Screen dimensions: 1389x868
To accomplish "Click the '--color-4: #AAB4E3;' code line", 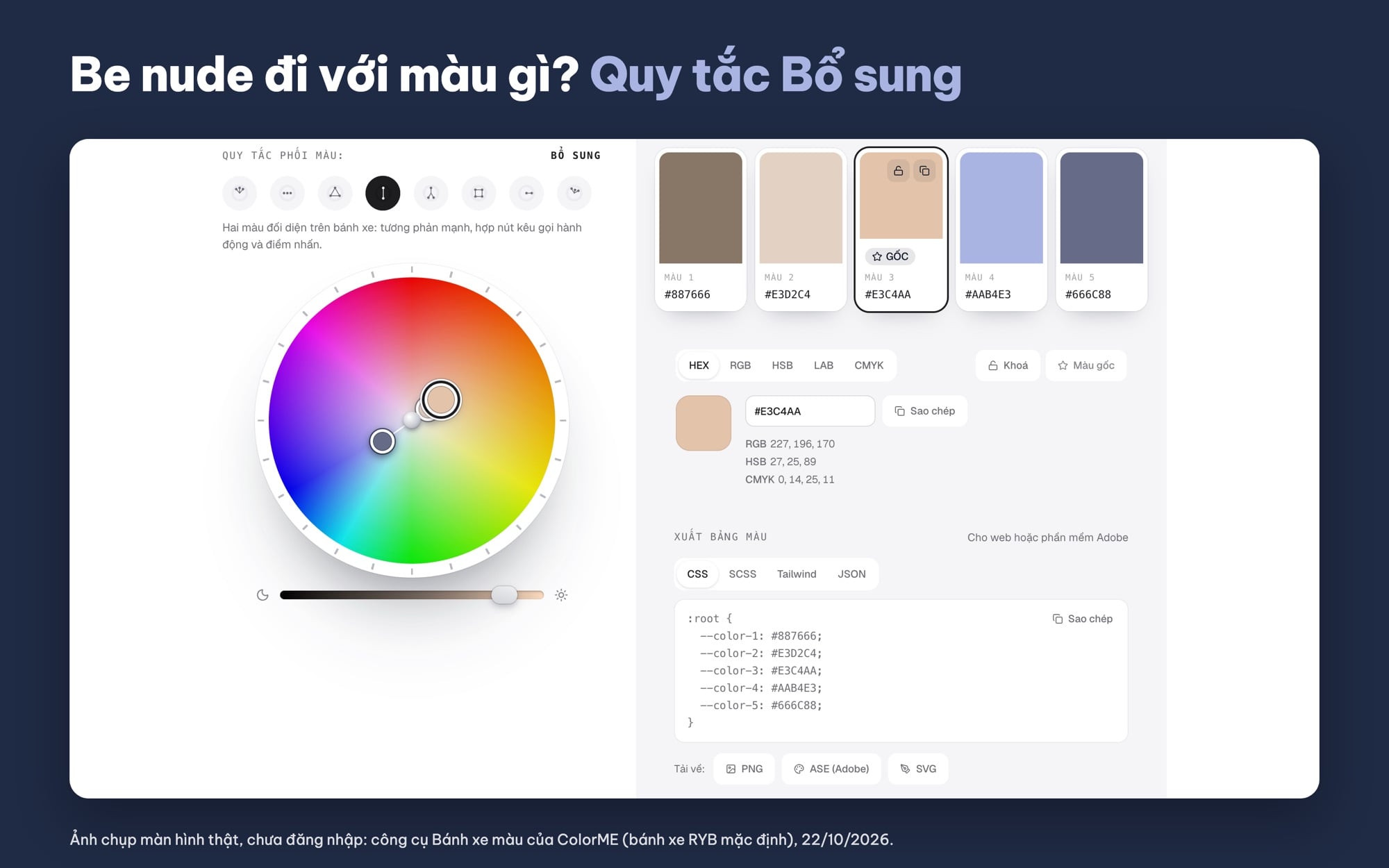I will [760, 688].
